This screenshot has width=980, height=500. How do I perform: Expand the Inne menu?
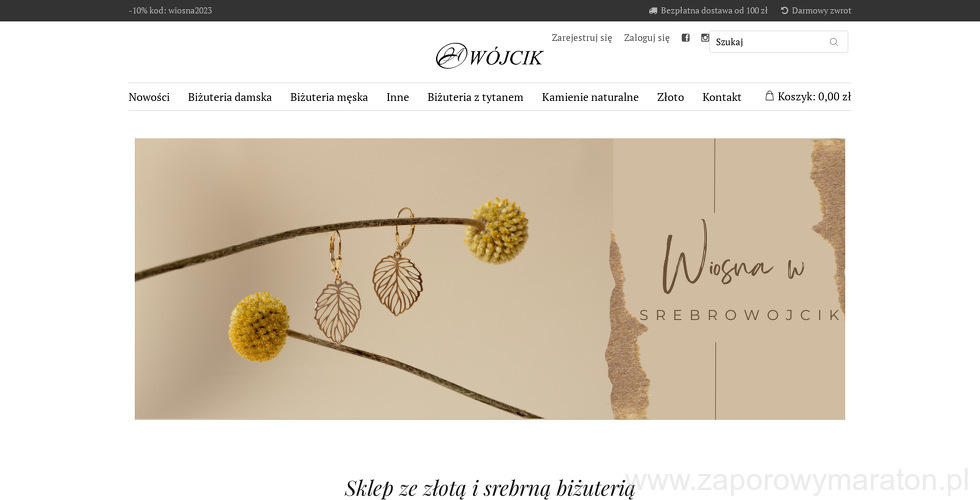coord(398,97)
